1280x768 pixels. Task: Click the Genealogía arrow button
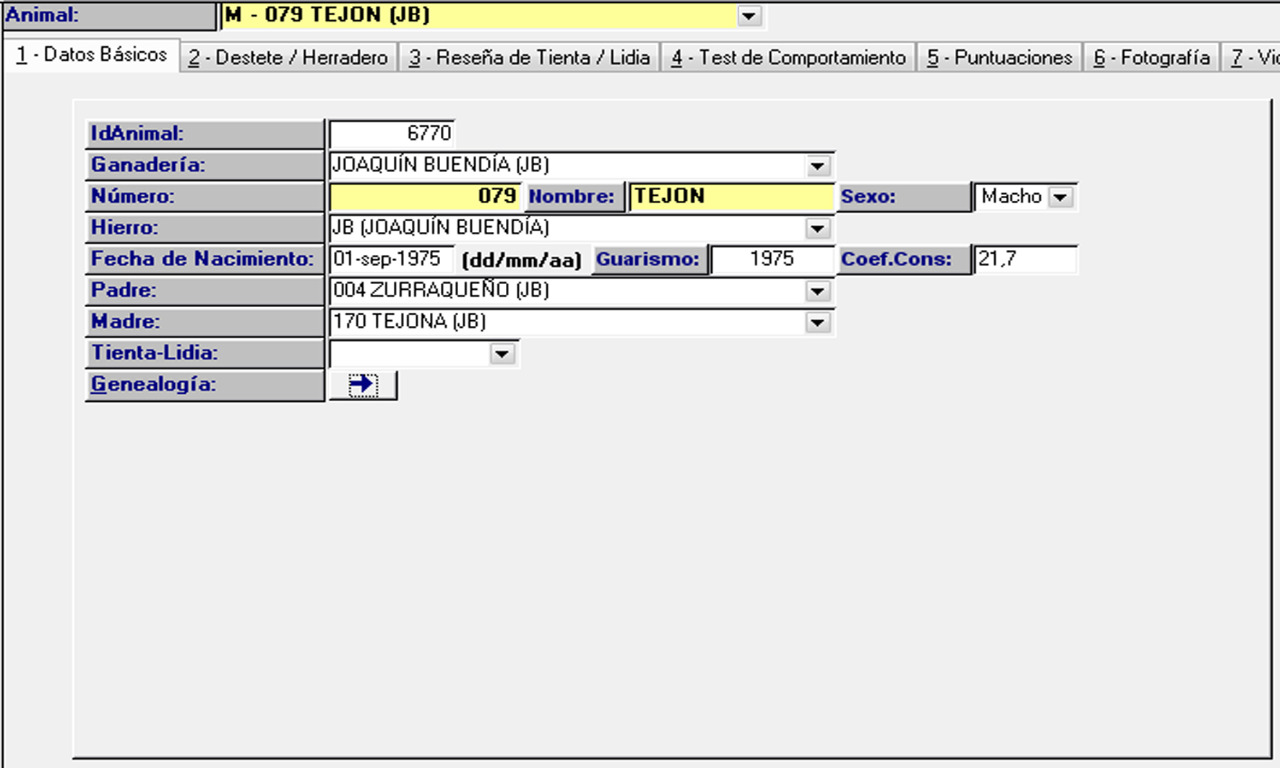point(363,385)
